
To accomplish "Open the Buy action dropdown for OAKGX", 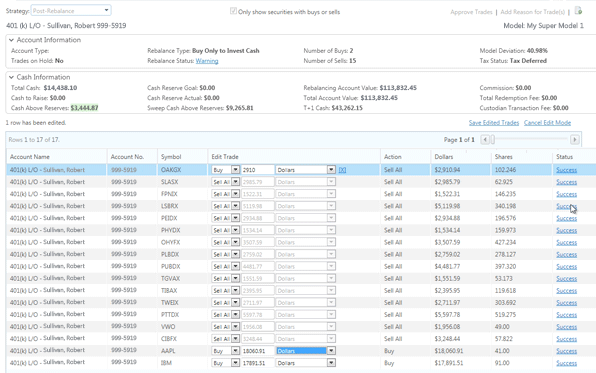I will [x=235, y=170].
